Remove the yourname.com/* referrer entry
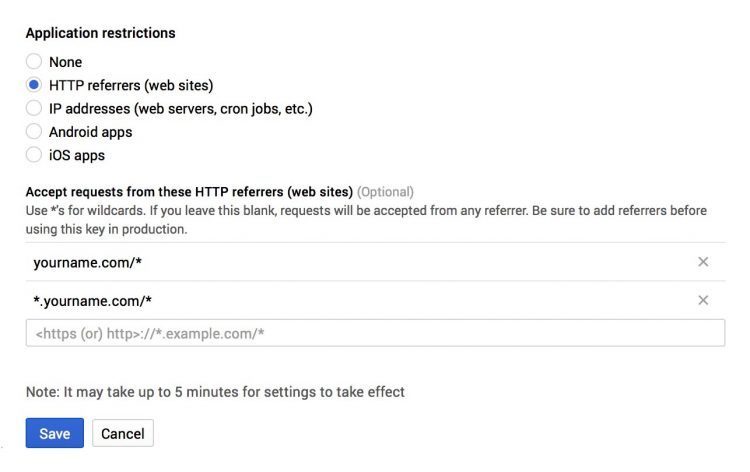 pyautogui.click(x=703, y=262)
